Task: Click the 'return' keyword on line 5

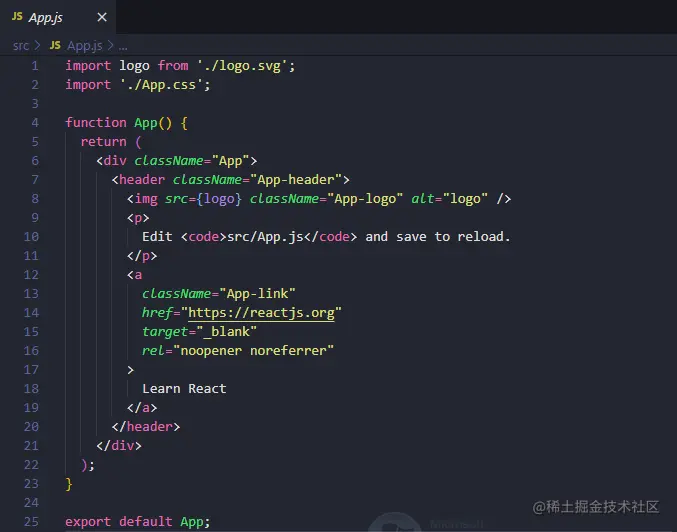Action: point(104,142)
